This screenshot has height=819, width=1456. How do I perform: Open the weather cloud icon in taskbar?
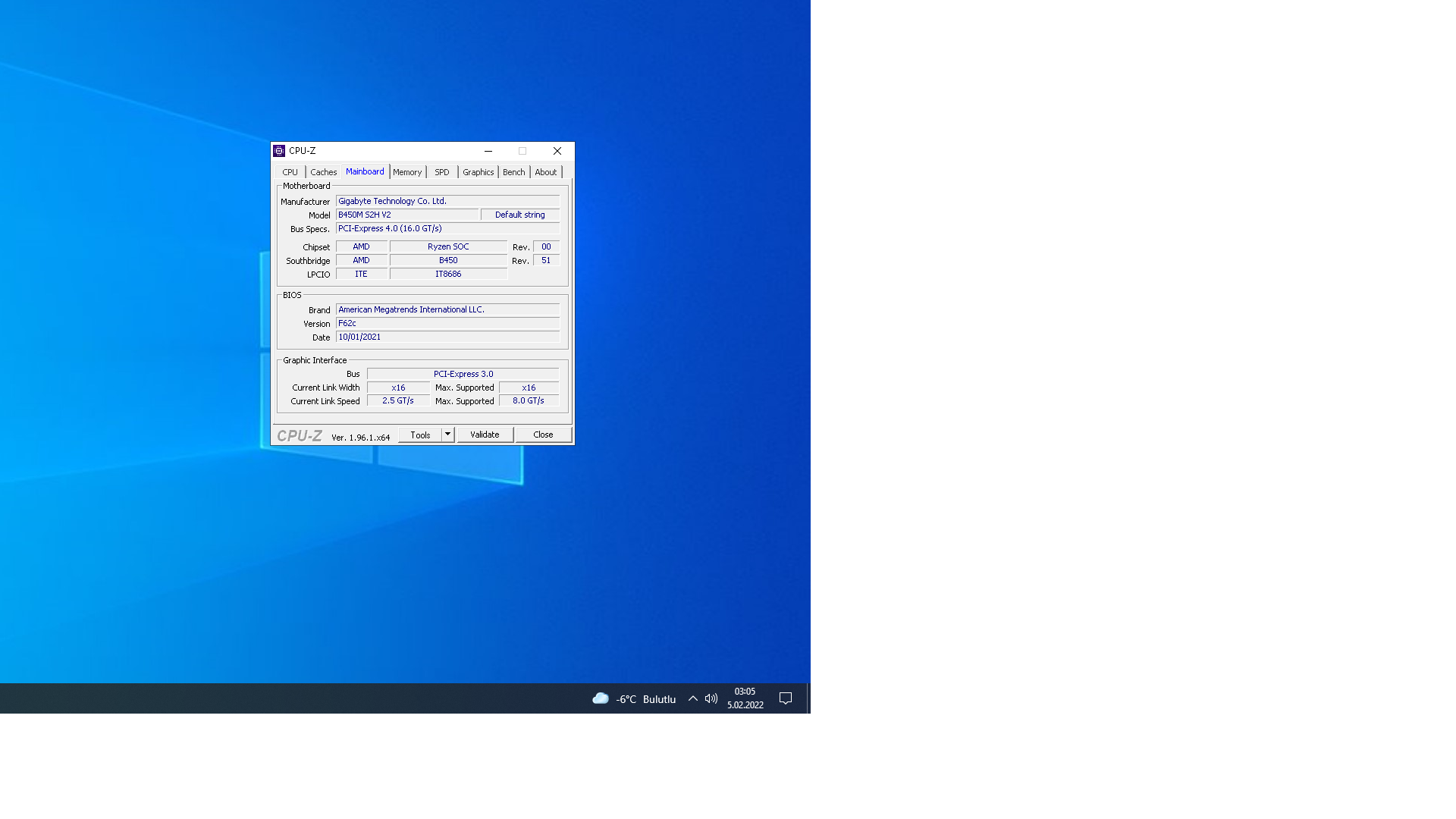tap(600, 698)
